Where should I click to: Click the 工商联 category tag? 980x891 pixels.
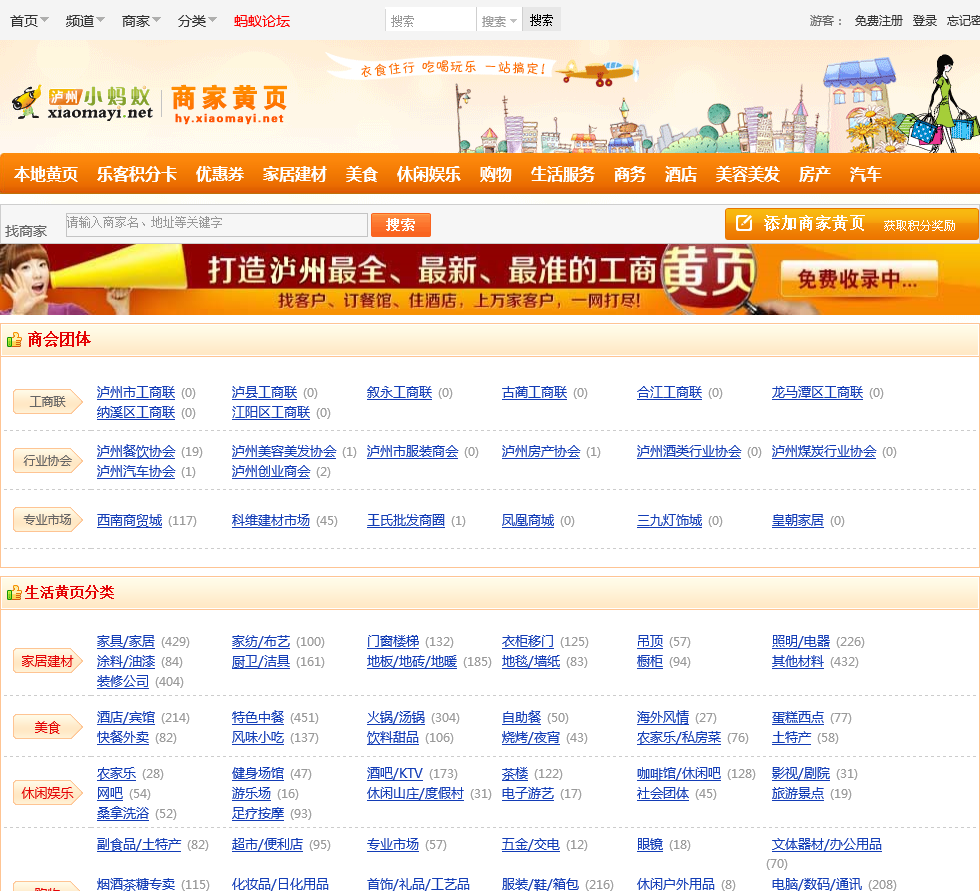[x=48, y=402]
